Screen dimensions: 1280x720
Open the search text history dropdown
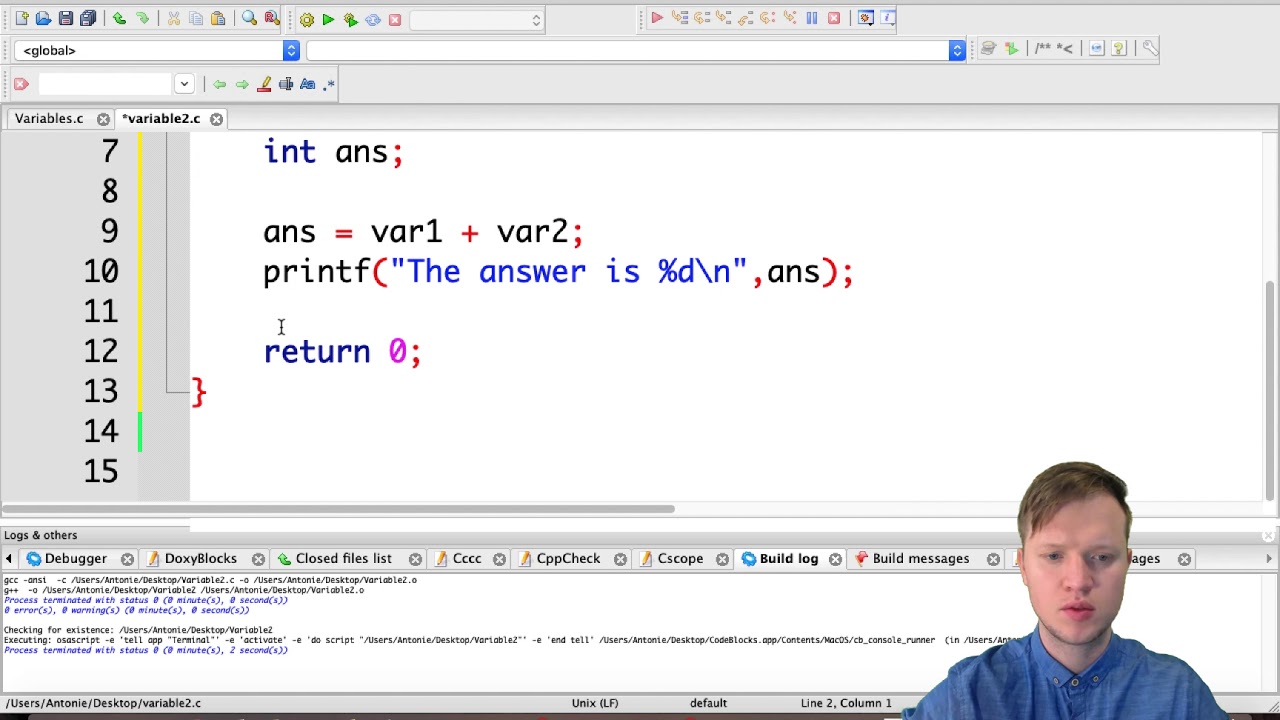[184, 84]
